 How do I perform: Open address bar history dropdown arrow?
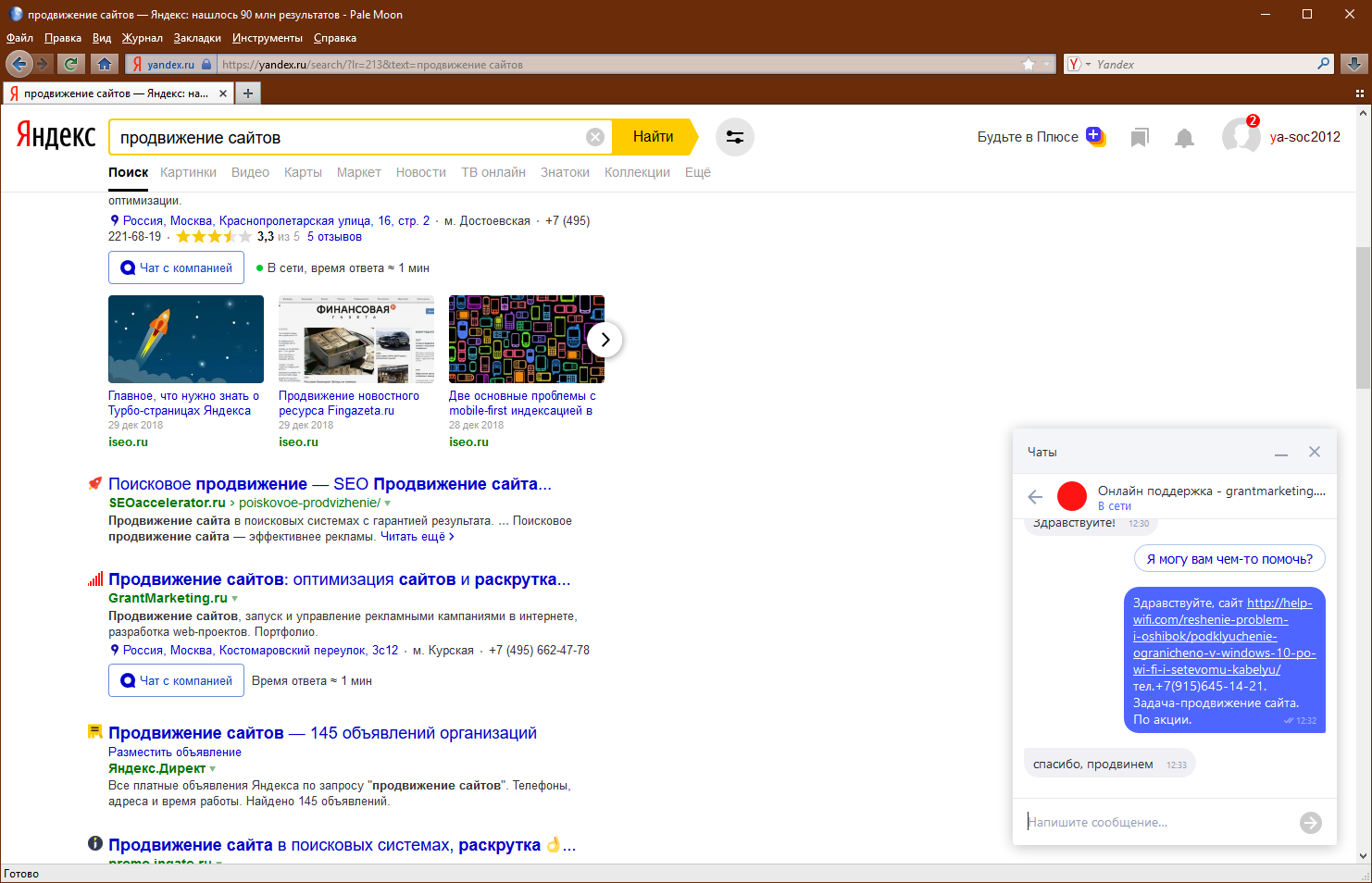point(1047,64)
